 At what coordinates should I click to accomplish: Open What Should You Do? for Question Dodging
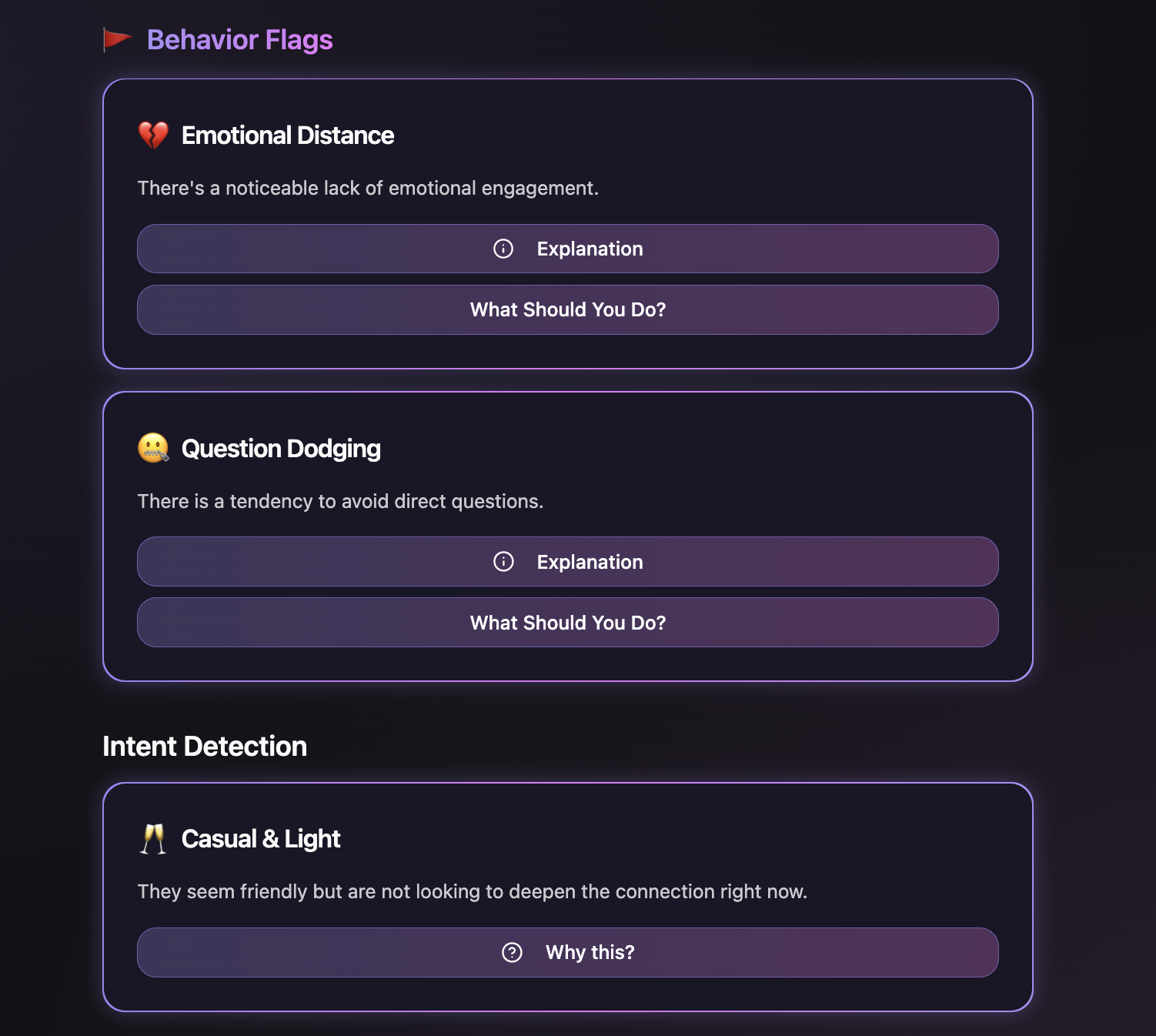coord(568,623)
